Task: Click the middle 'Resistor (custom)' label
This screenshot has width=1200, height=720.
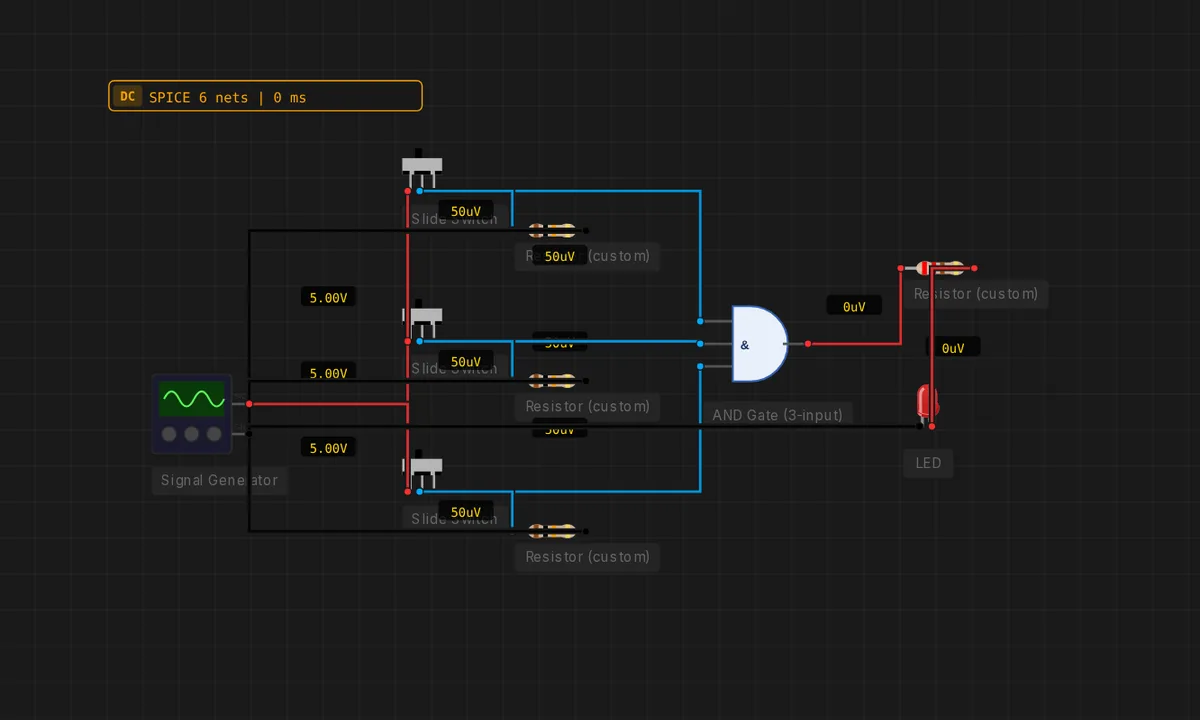Action: [x=588, y=407]
